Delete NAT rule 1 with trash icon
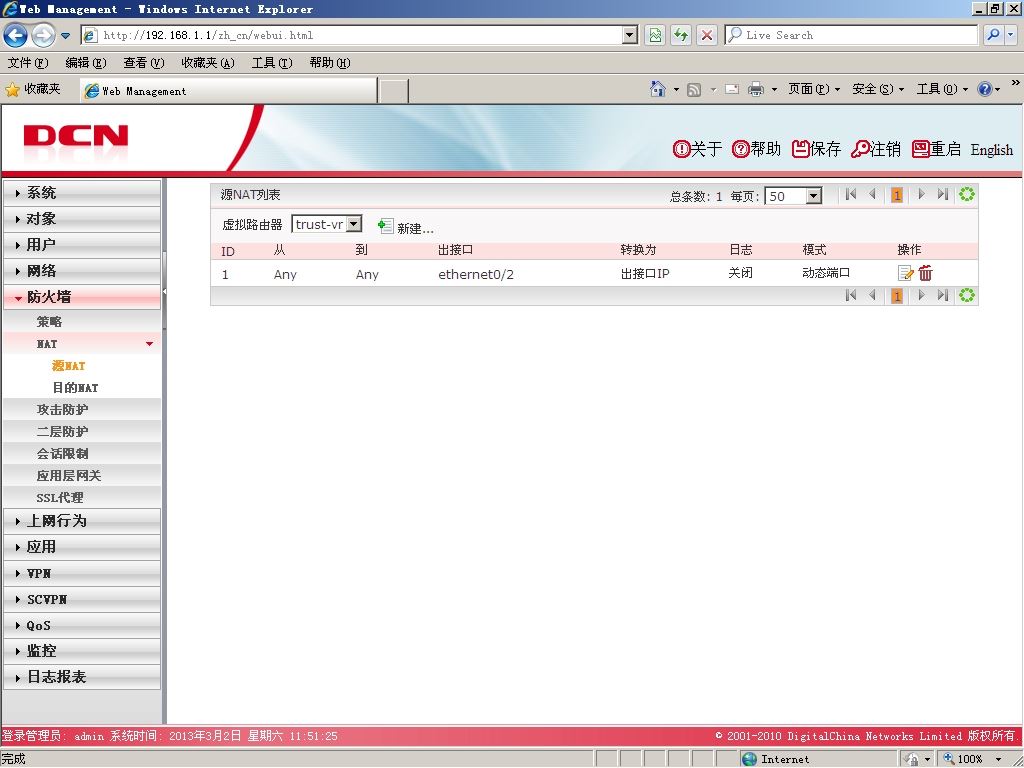The width and height of the screenshot is (1024, 768). [925, 273]
